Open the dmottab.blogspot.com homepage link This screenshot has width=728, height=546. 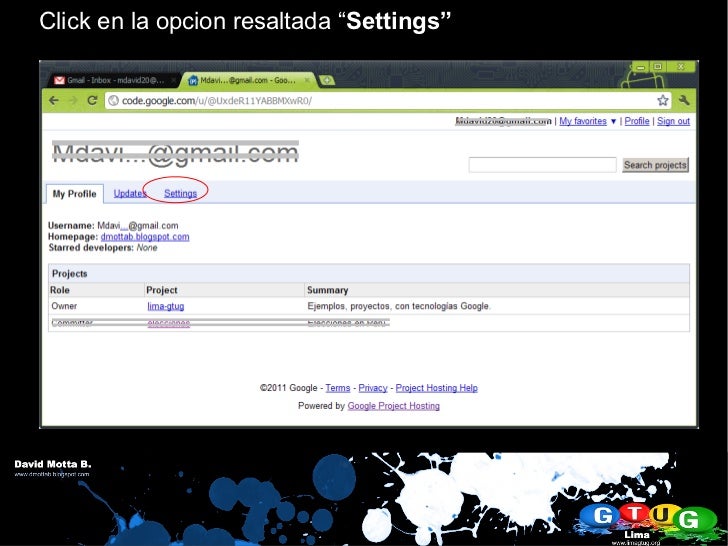click(x=145, y=237)
